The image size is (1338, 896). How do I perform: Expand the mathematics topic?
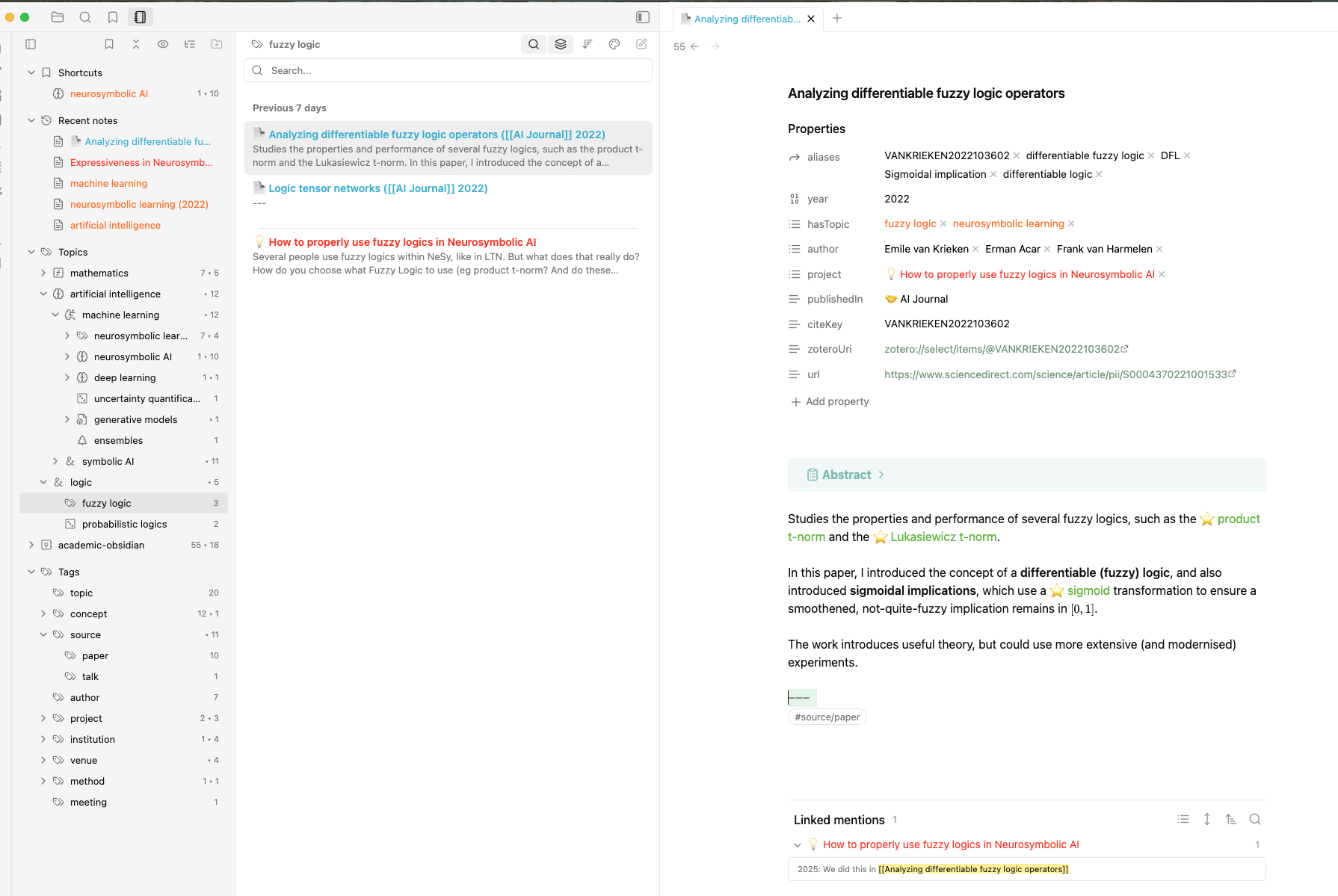tap(43, 274)
